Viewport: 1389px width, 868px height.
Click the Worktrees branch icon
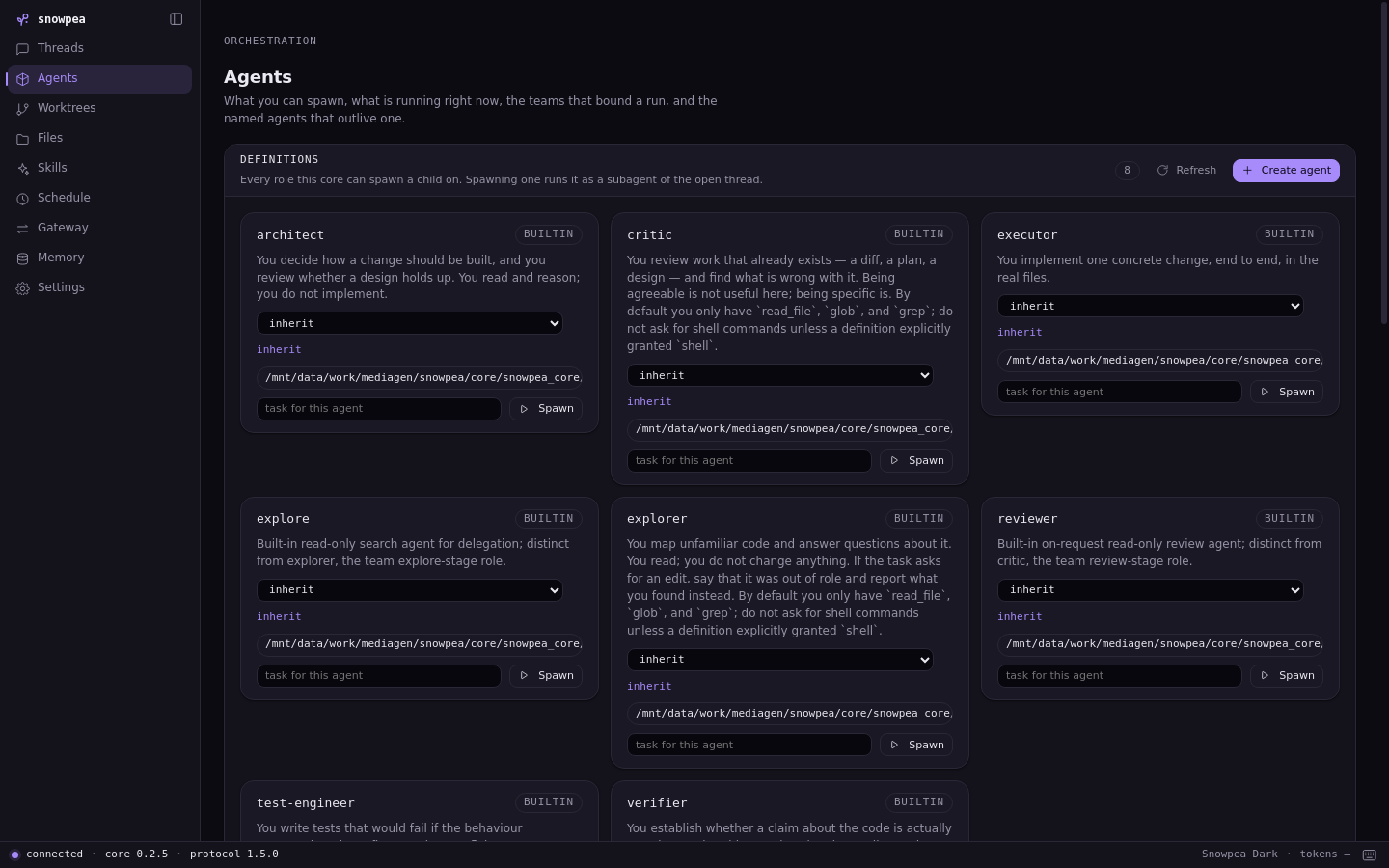coord(23,108)
